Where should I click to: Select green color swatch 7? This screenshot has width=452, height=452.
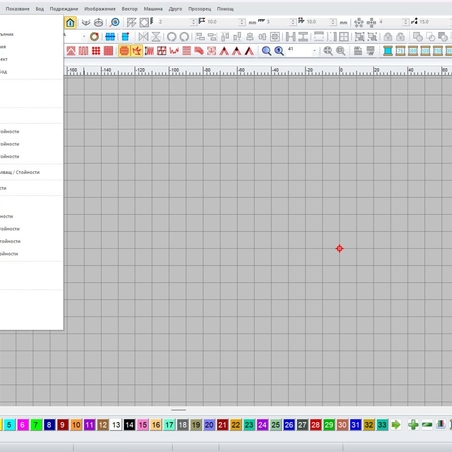pyautogui.click(x=36, y=425)
